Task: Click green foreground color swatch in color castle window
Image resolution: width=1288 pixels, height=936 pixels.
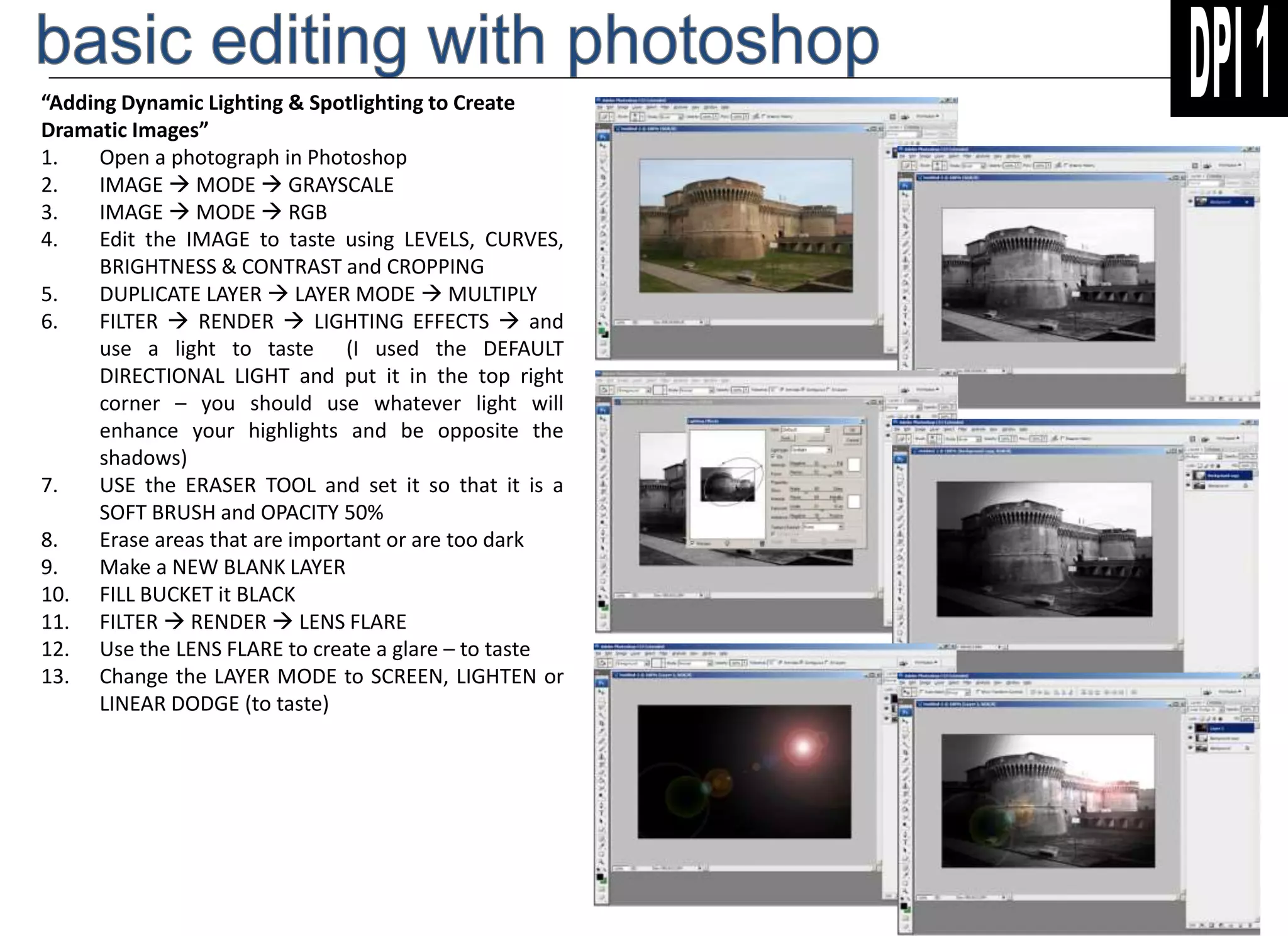Action: click(602, 331)
